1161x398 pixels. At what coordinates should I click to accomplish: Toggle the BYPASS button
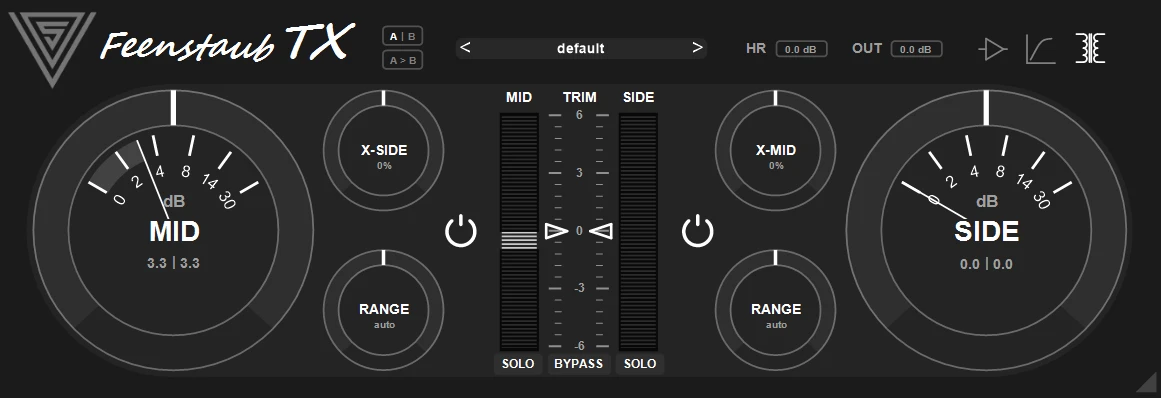[579, 364]
